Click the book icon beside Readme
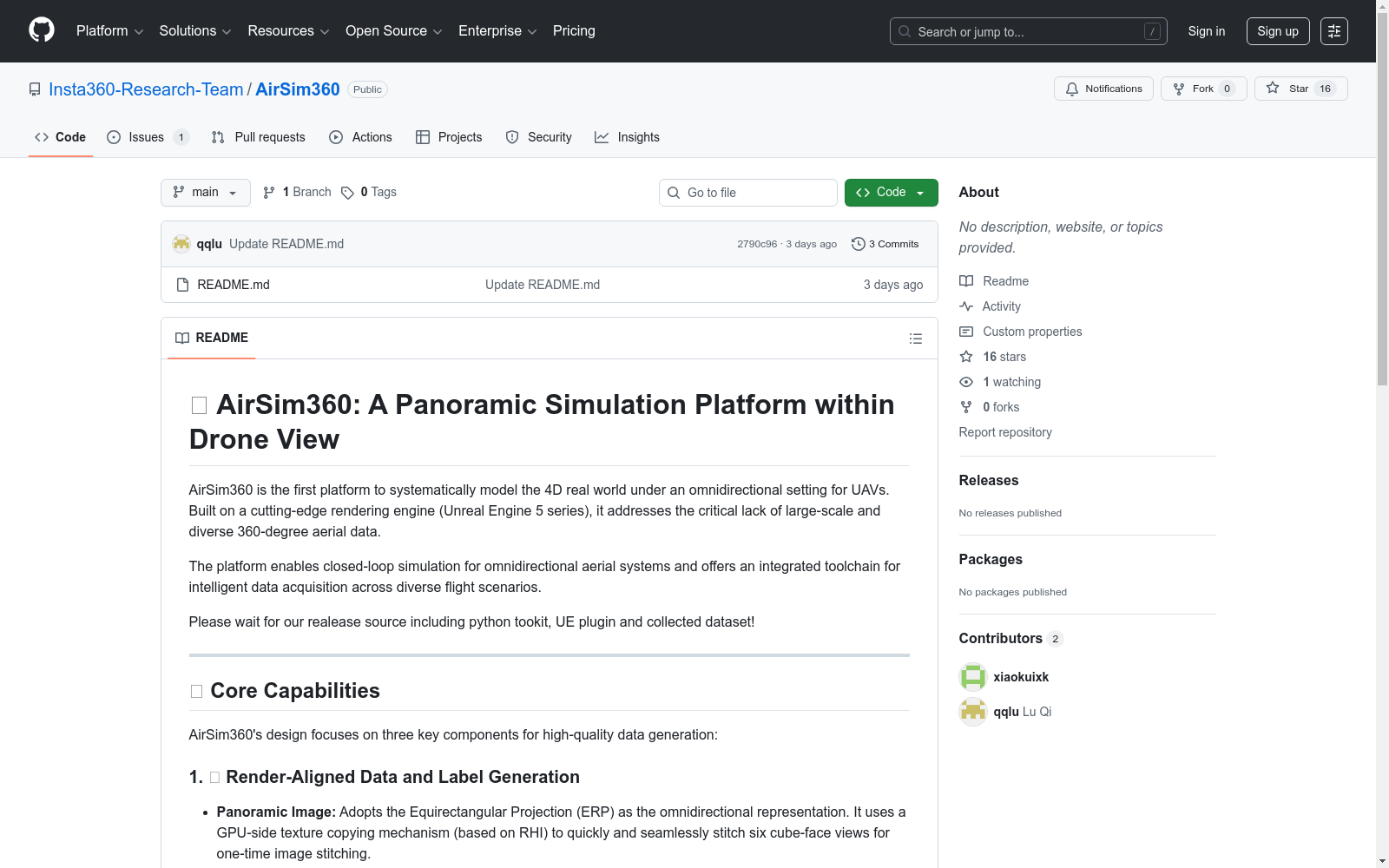1389x868 pixels. pos(966,281)
